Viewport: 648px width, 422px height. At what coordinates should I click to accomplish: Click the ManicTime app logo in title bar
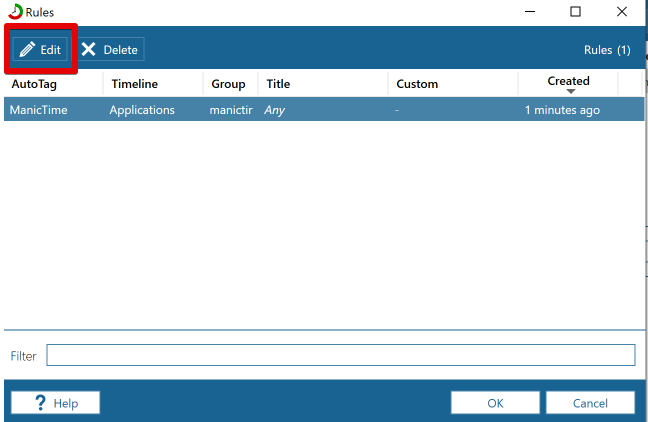click(15, 12)
